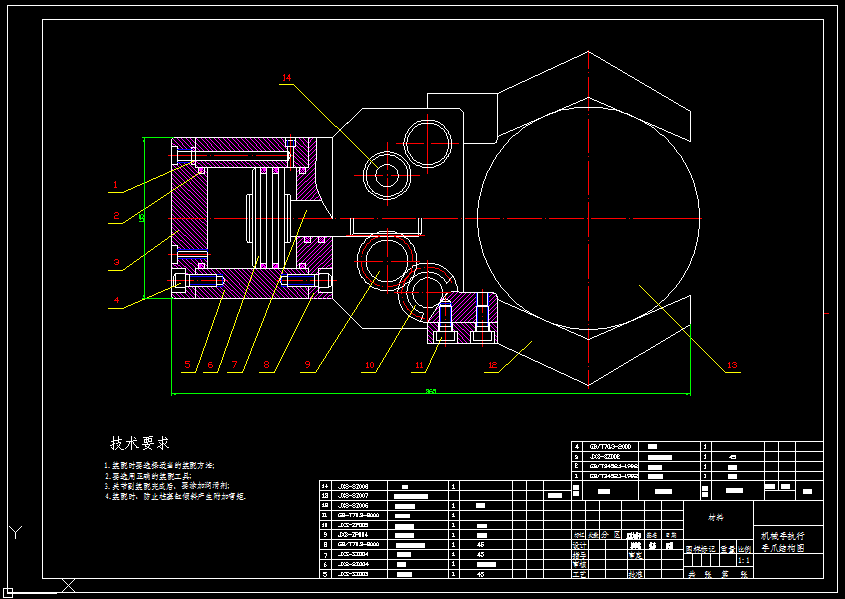This screenshot has height=599, width=845.
Task: Select part balloon number 5
Action: (188, 365)
